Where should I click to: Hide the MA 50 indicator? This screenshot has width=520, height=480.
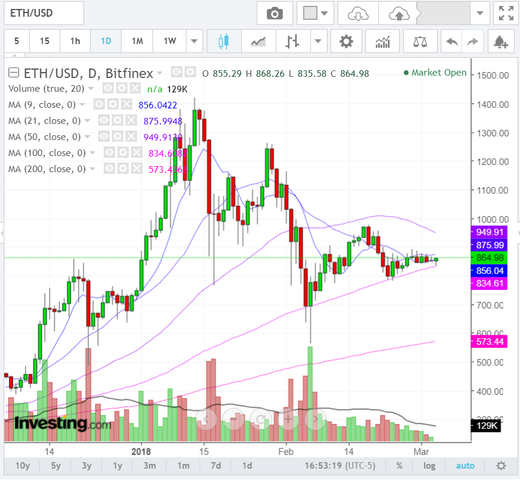[104, 136]
